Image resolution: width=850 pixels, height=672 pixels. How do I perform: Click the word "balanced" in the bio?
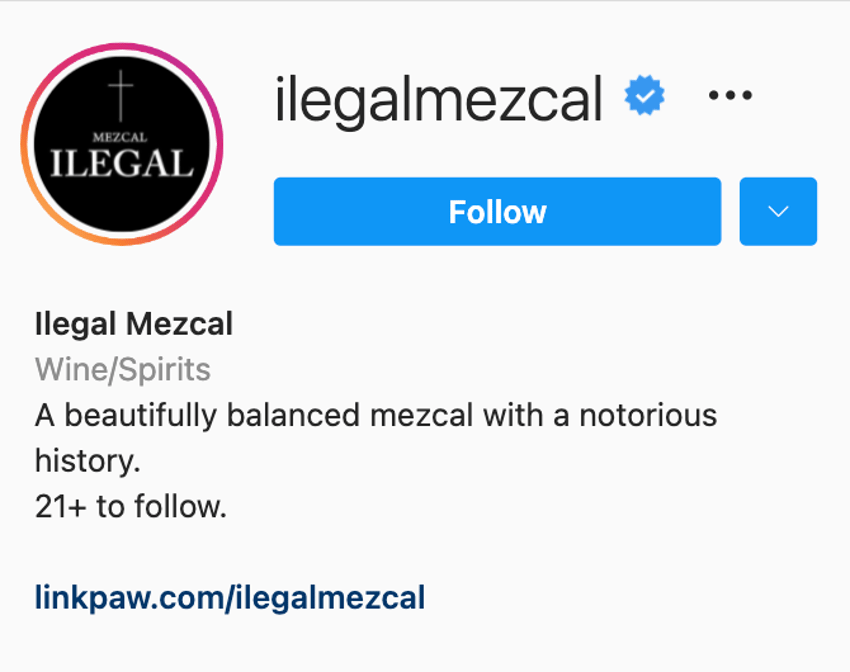(x=293, y=416)
